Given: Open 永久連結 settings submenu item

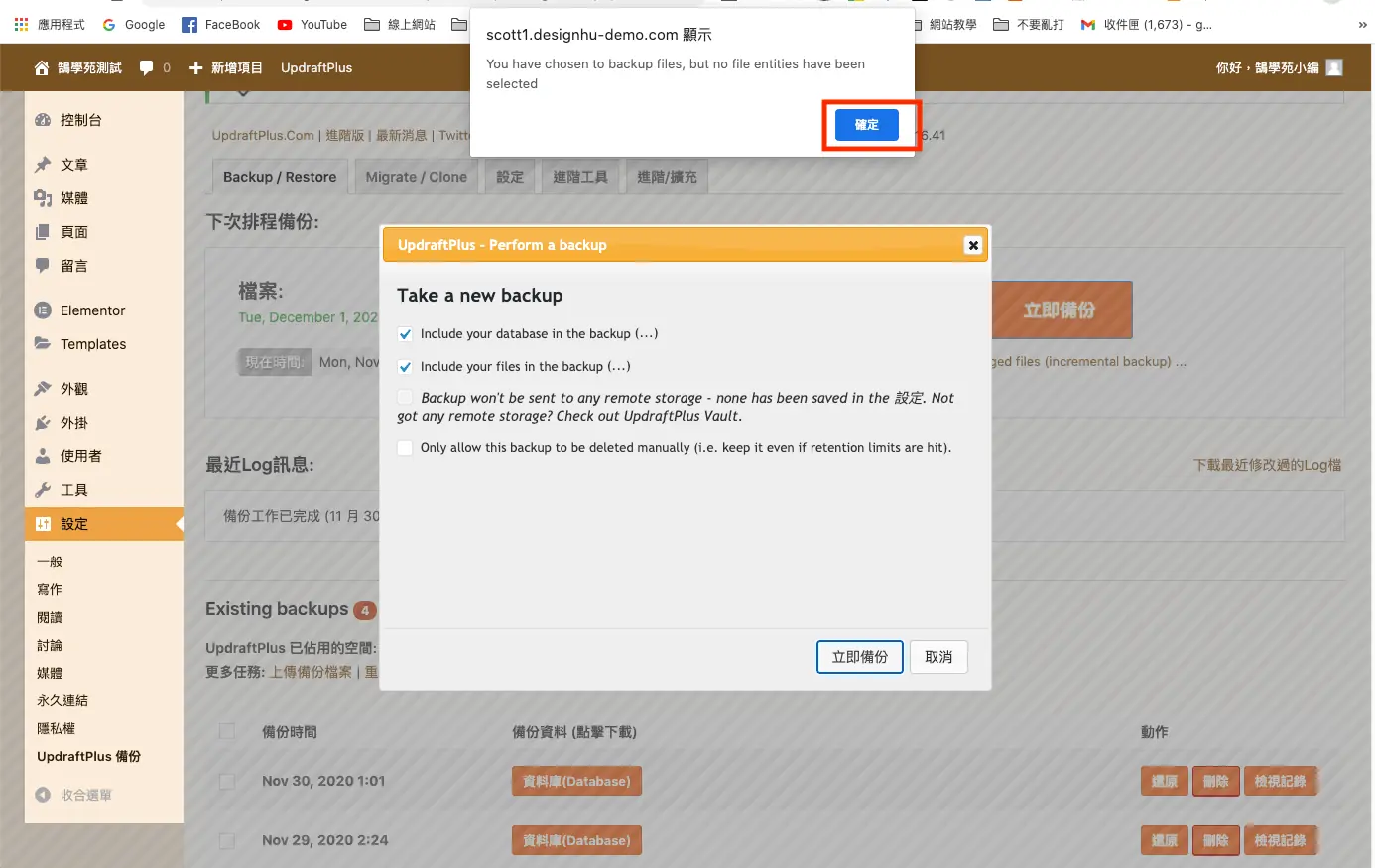Looking at the screenshot, I should point(62,701).
